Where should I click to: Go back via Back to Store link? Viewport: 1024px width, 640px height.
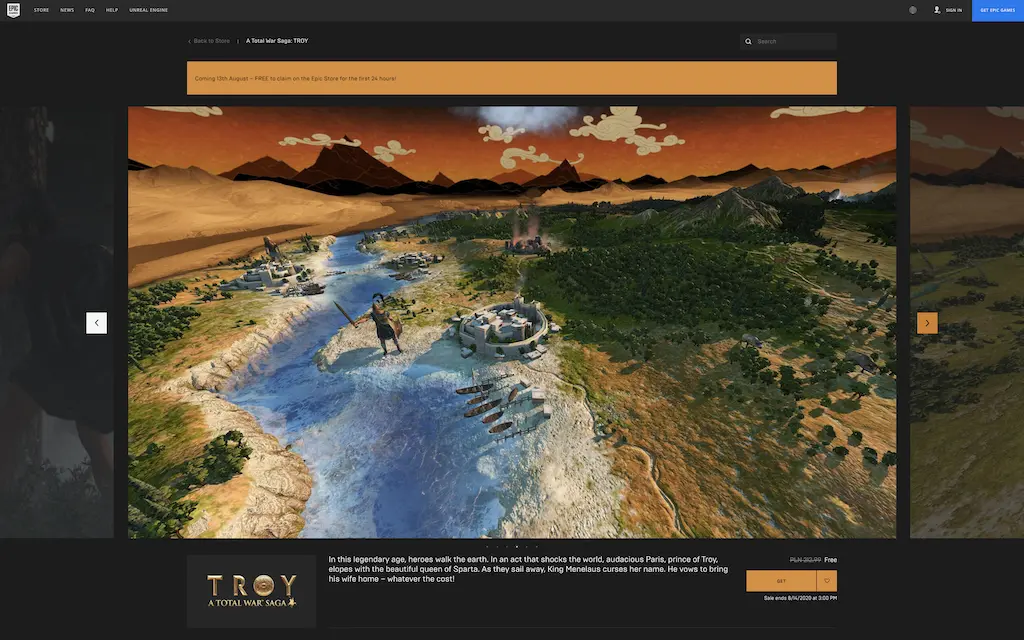coord(209,41)
